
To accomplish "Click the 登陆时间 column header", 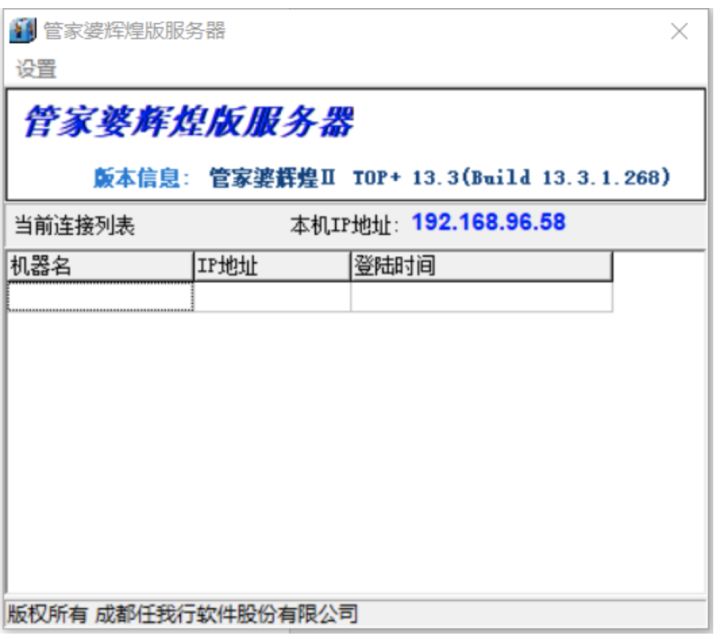I will [481, 266].
